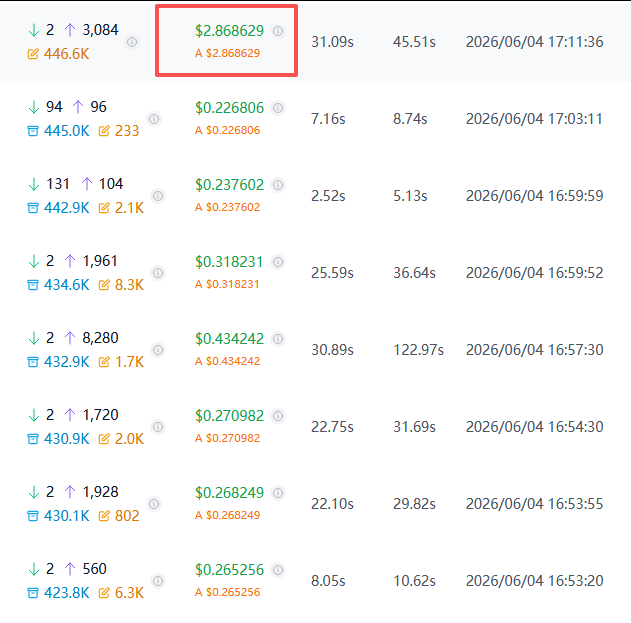Click the 430.1K cache read value
Screen dimensions: 631x623
[67, 516]
